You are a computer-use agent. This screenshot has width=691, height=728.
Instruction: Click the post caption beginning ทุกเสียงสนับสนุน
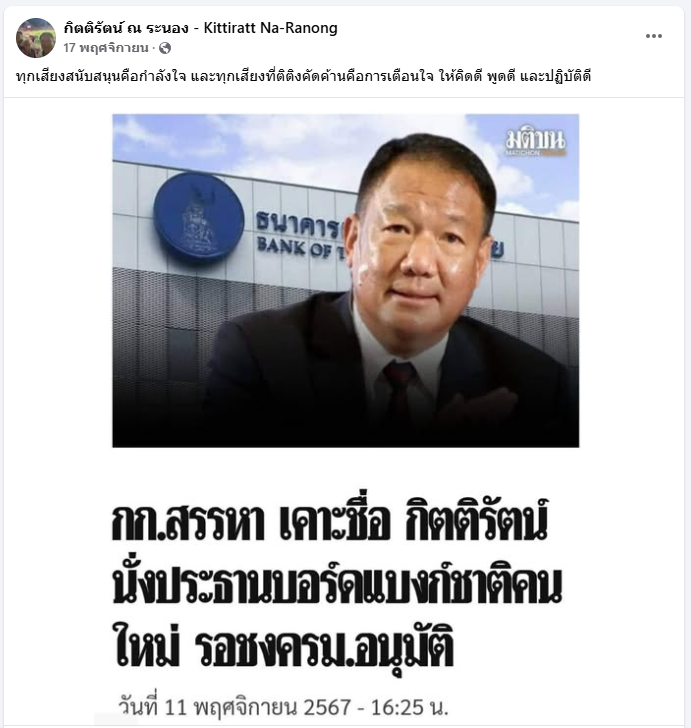click(302, 76)
